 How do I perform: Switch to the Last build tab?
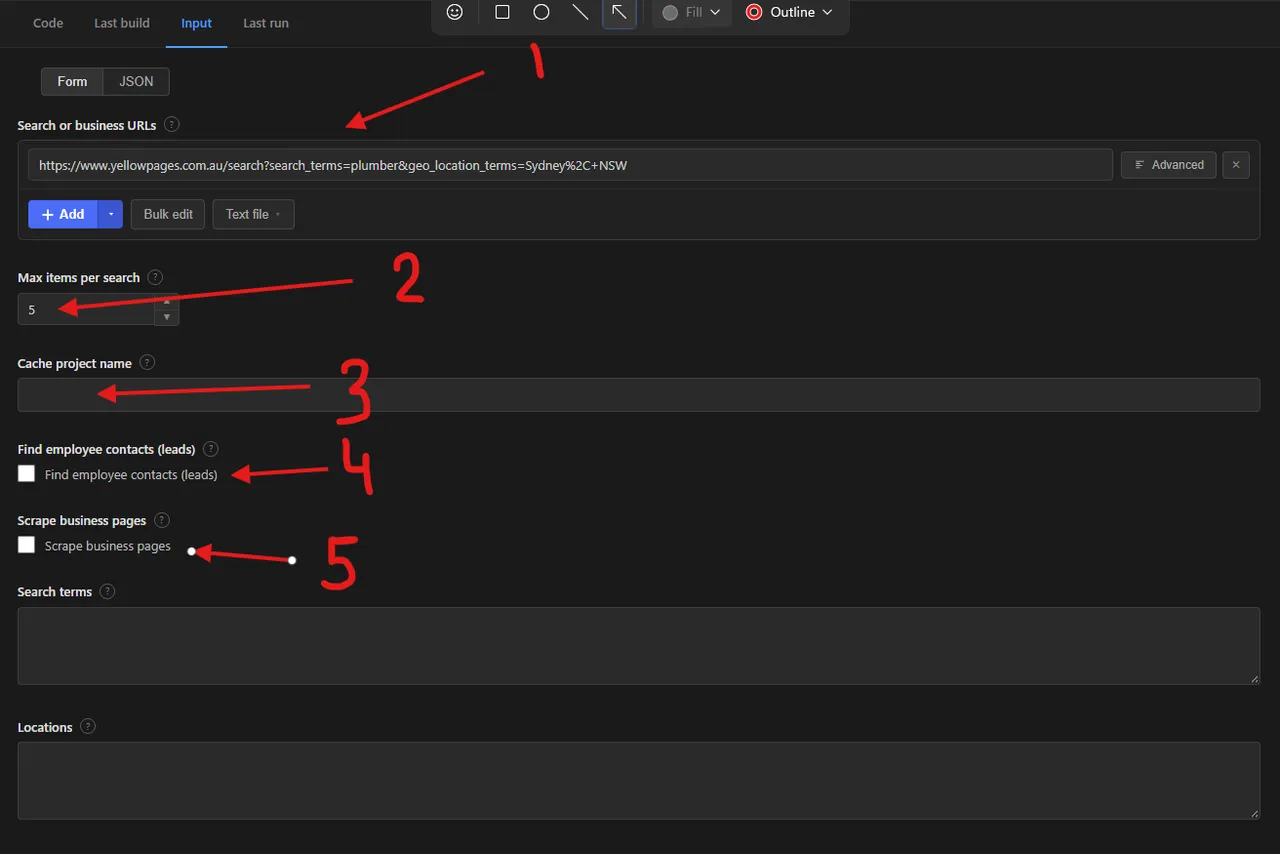tap(122, 23)
